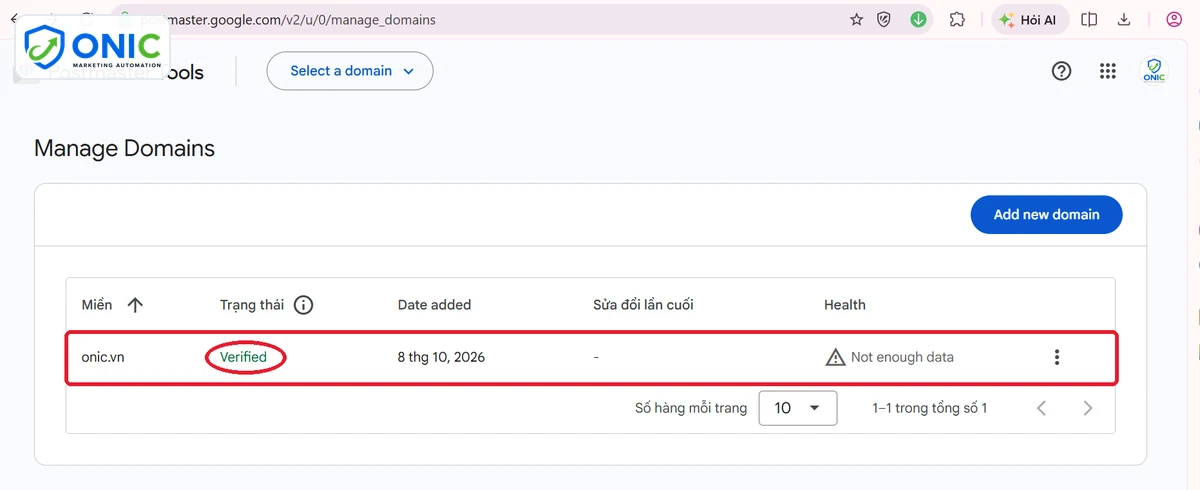The image size is (1200, 490).
Task: Click the address bar URL
Action: coord(290,19)
